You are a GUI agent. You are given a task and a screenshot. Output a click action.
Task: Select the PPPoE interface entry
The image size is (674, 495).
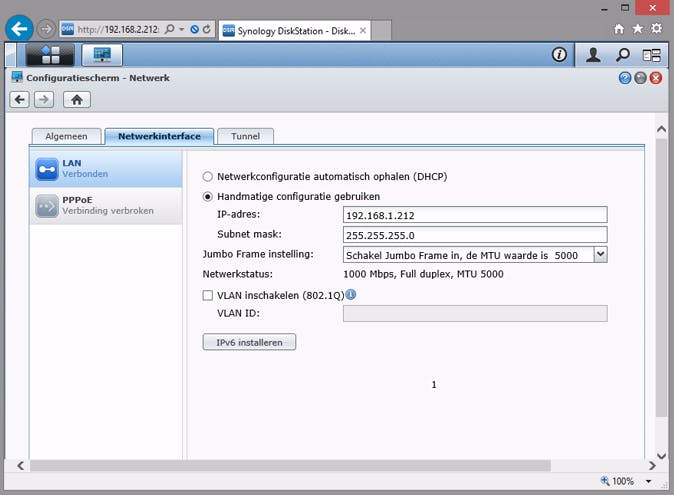(x=106, y=205)
